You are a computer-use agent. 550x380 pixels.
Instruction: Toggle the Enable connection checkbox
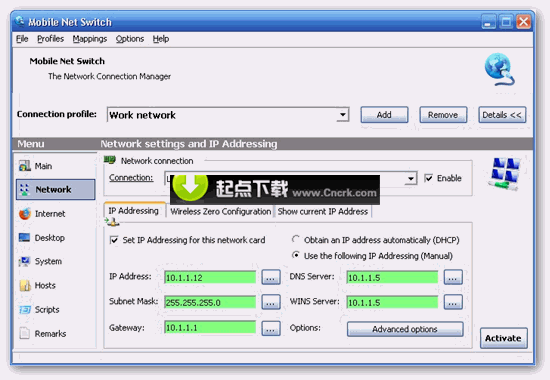tap(428, 178)
